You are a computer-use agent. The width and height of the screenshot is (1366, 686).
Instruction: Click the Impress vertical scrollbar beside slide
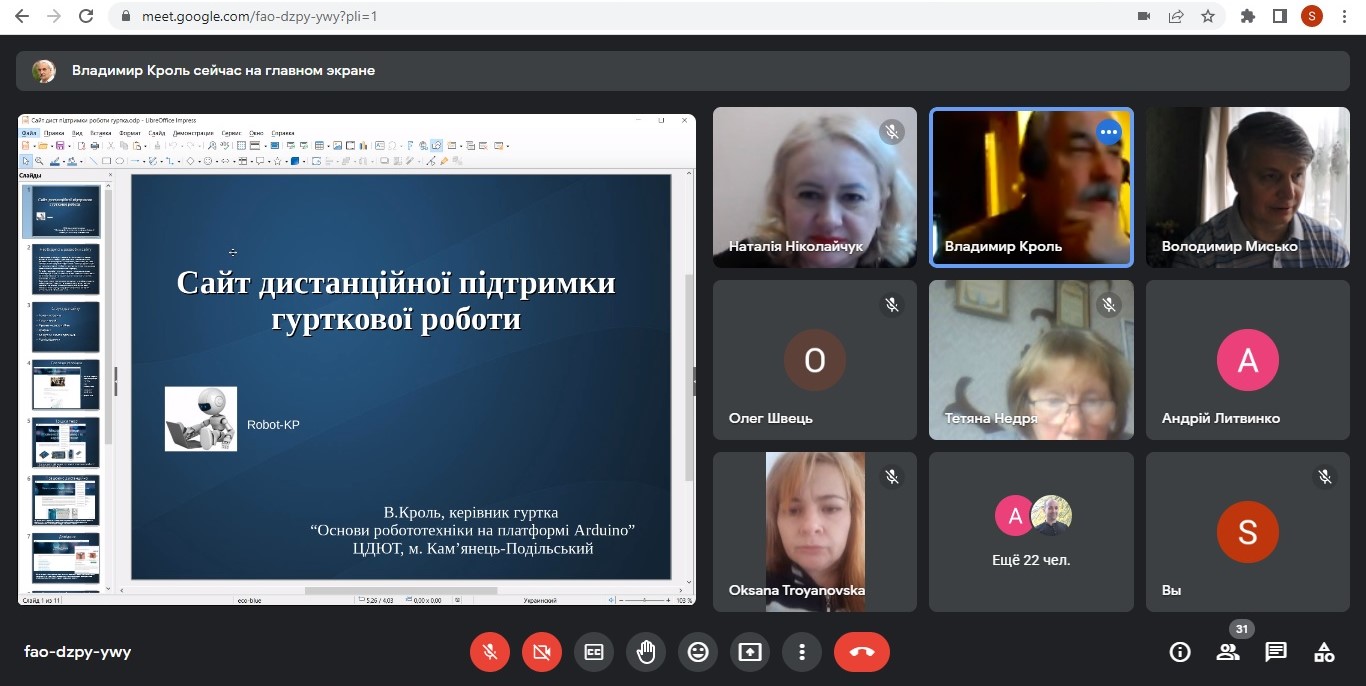click(688, 378)
